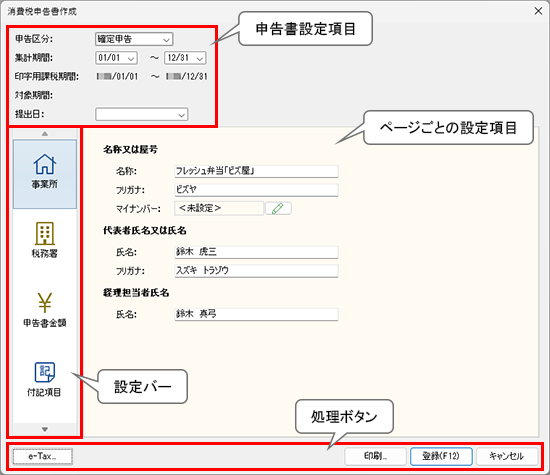Click the green pencil マイナンバー edit icon
The height and width of the screenshot is (475, 550).
coord(278,208)
